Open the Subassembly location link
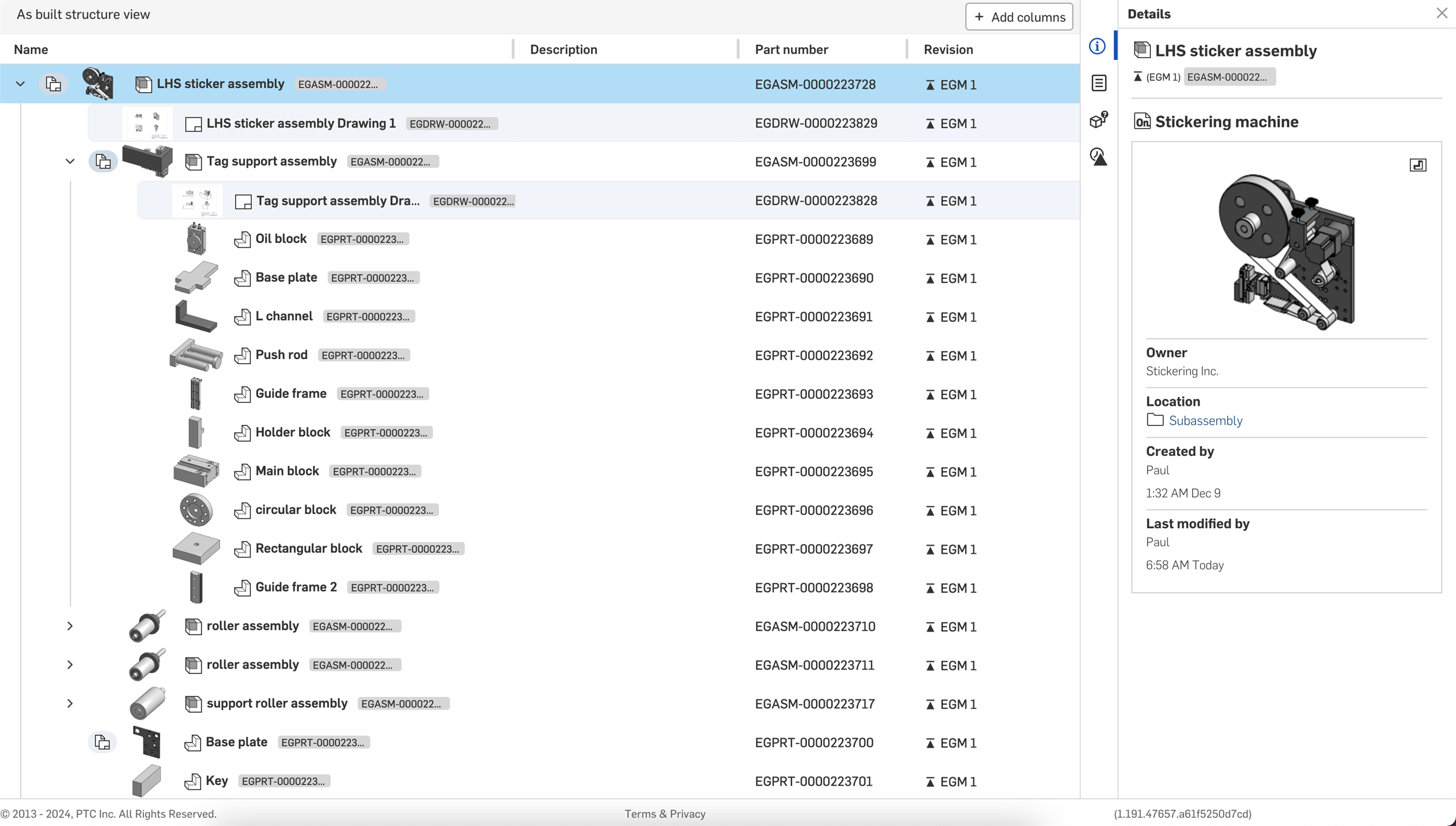 [1205, 421]
